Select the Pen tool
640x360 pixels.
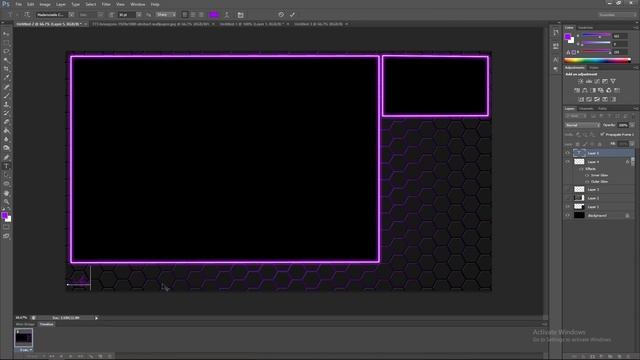(x=6, y=157)
